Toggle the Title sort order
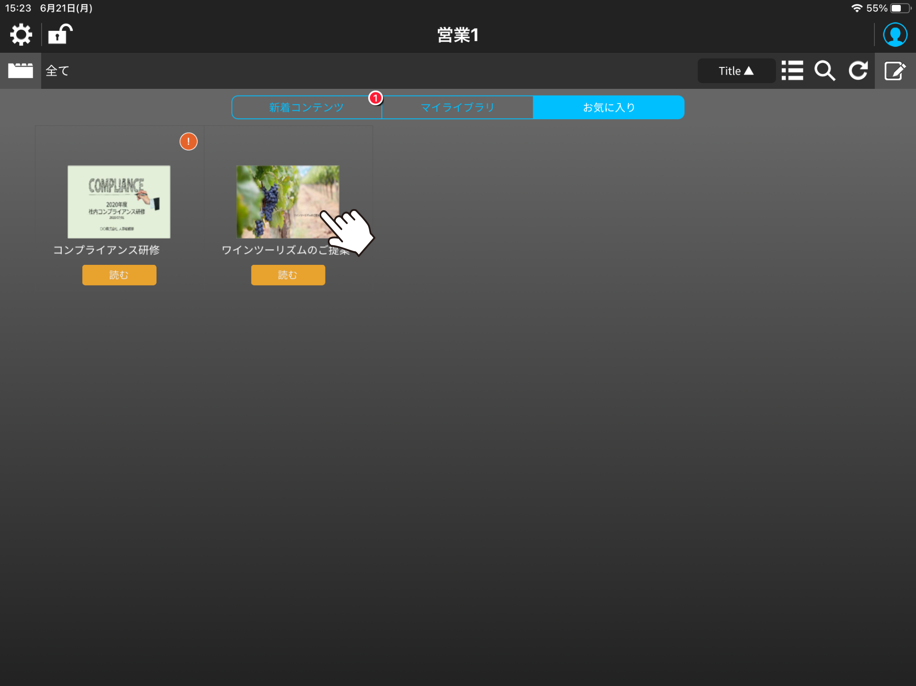 tap(736, 71)
